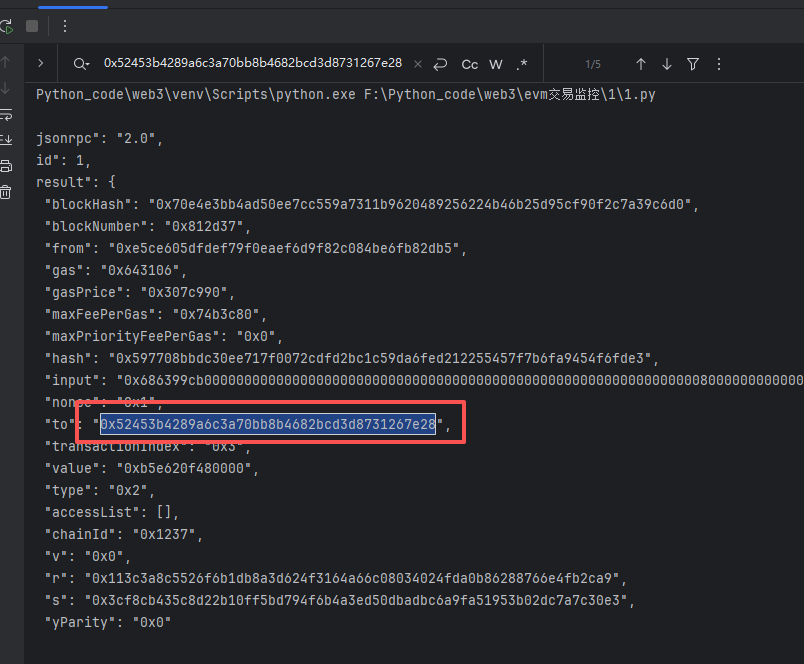Open the run toolbar more options menu

point(65,26)
